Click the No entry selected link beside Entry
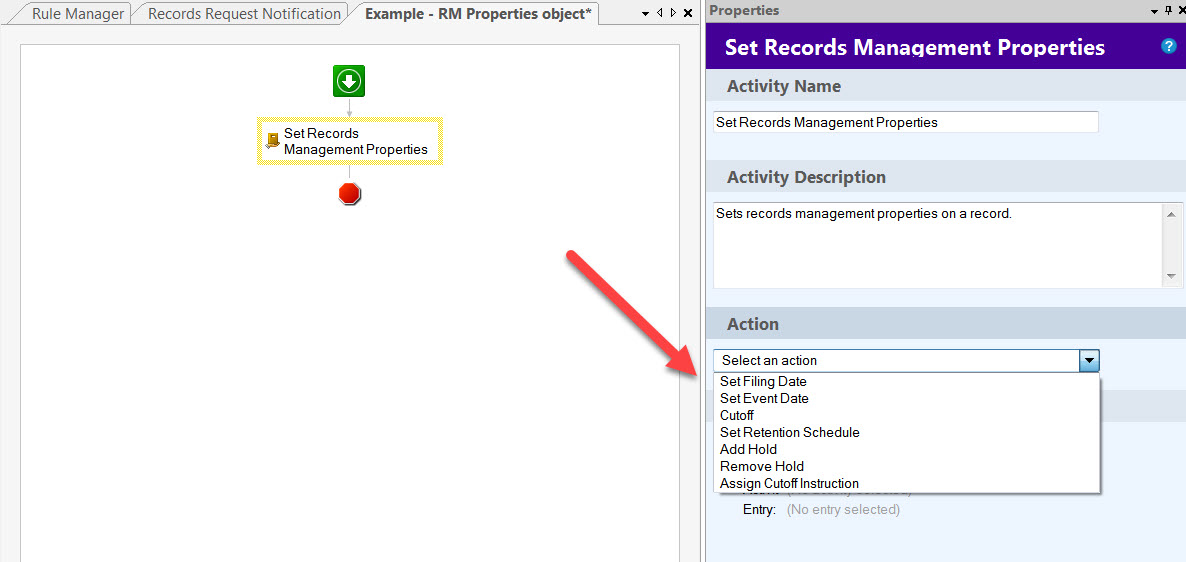Viewport: 1186px width, 562px height. pos(843,510)
